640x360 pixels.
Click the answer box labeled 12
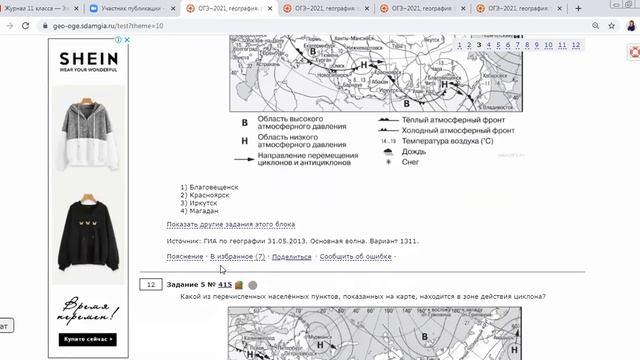[151, 284]
